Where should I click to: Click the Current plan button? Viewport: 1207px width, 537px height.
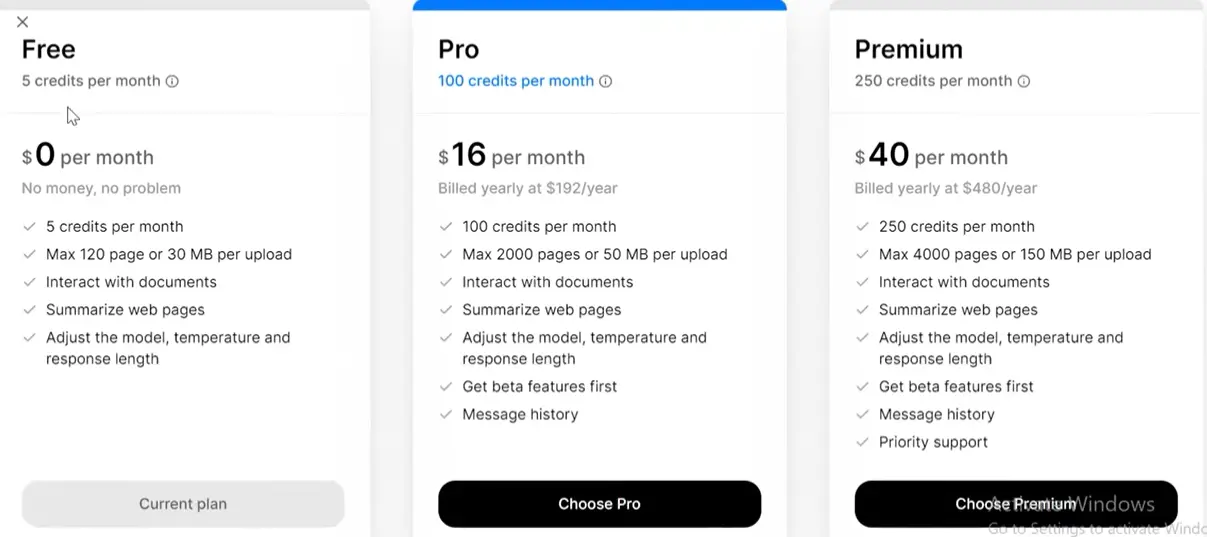pos(183,504)
